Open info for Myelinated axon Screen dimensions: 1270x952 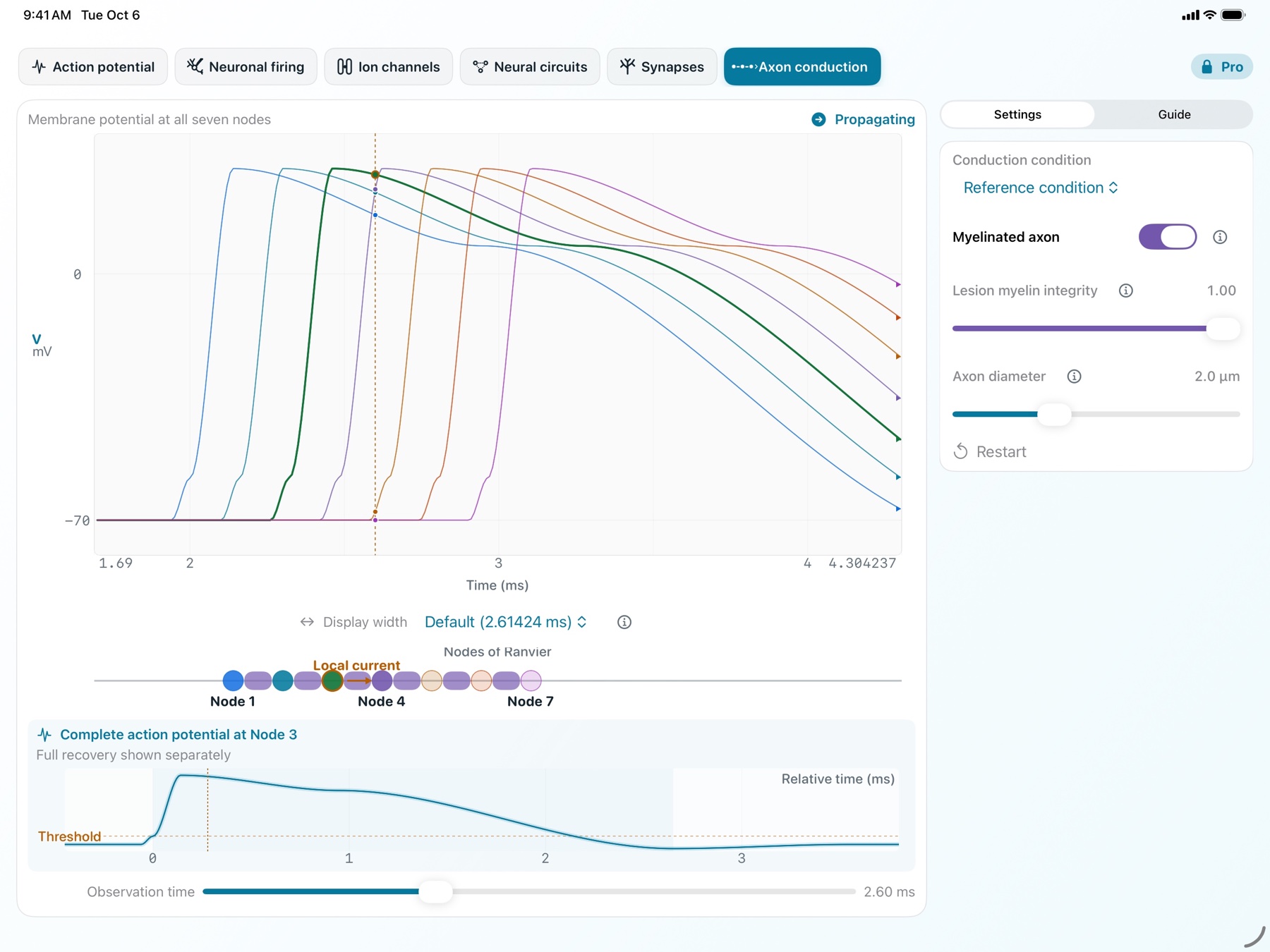point(1220,237)
